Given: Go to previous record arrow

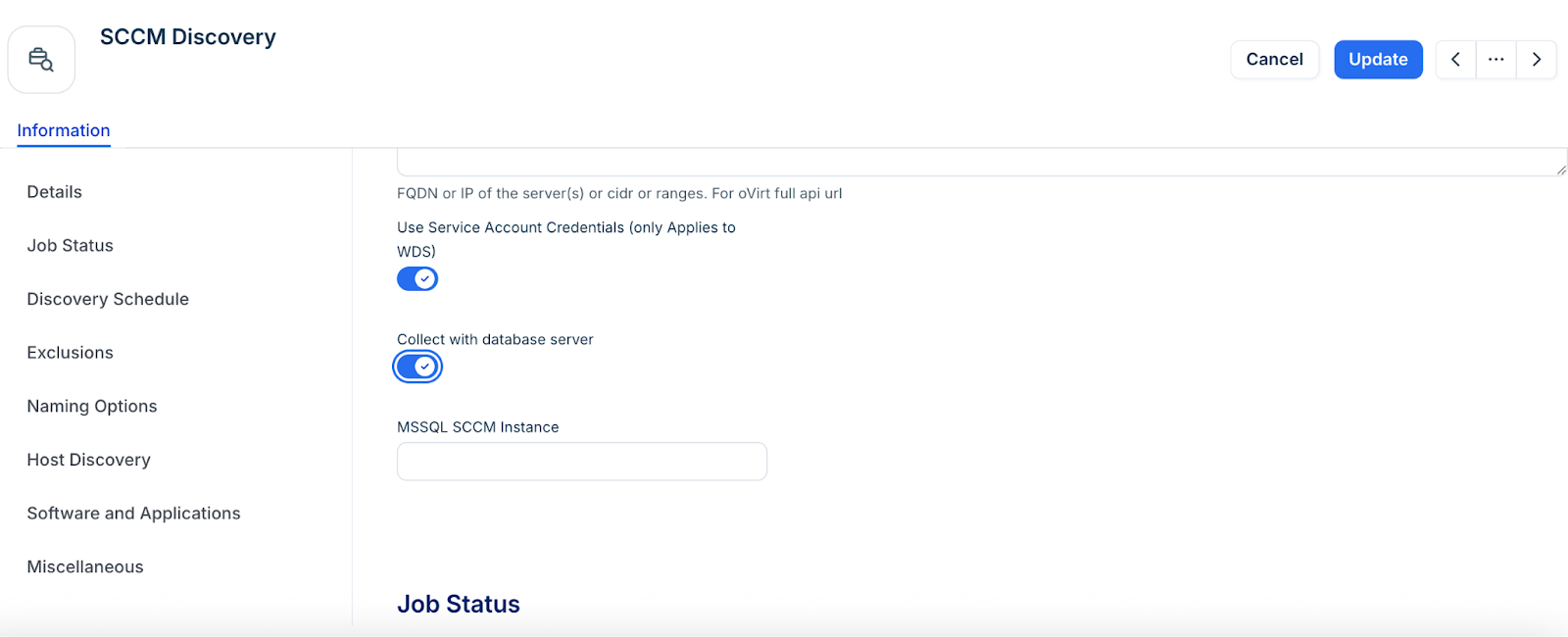Looking at the screenshot, I should click(1456, 60).
